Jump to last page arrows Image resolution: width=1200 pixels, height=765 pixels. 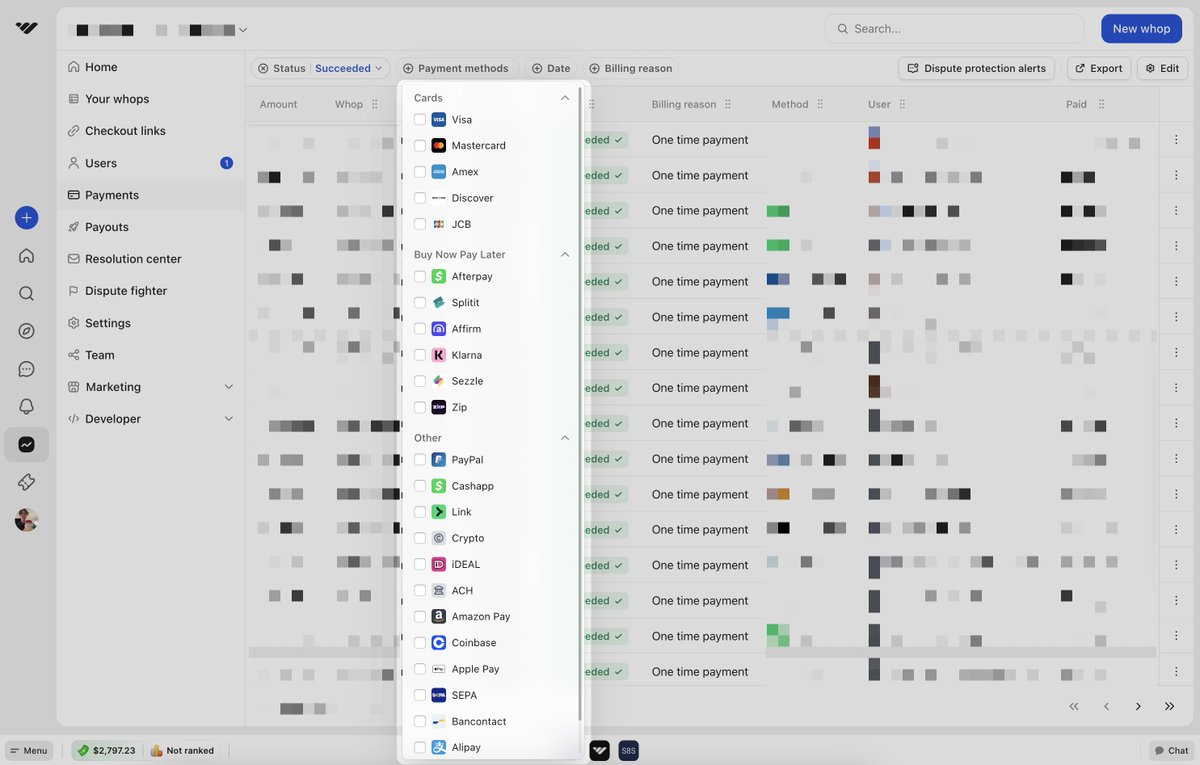1170,706
